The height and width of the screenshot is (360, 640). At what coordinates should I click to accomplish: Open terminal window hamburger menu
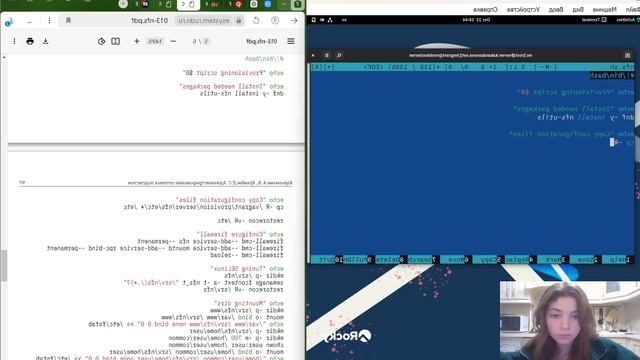(x=327, y=55)
